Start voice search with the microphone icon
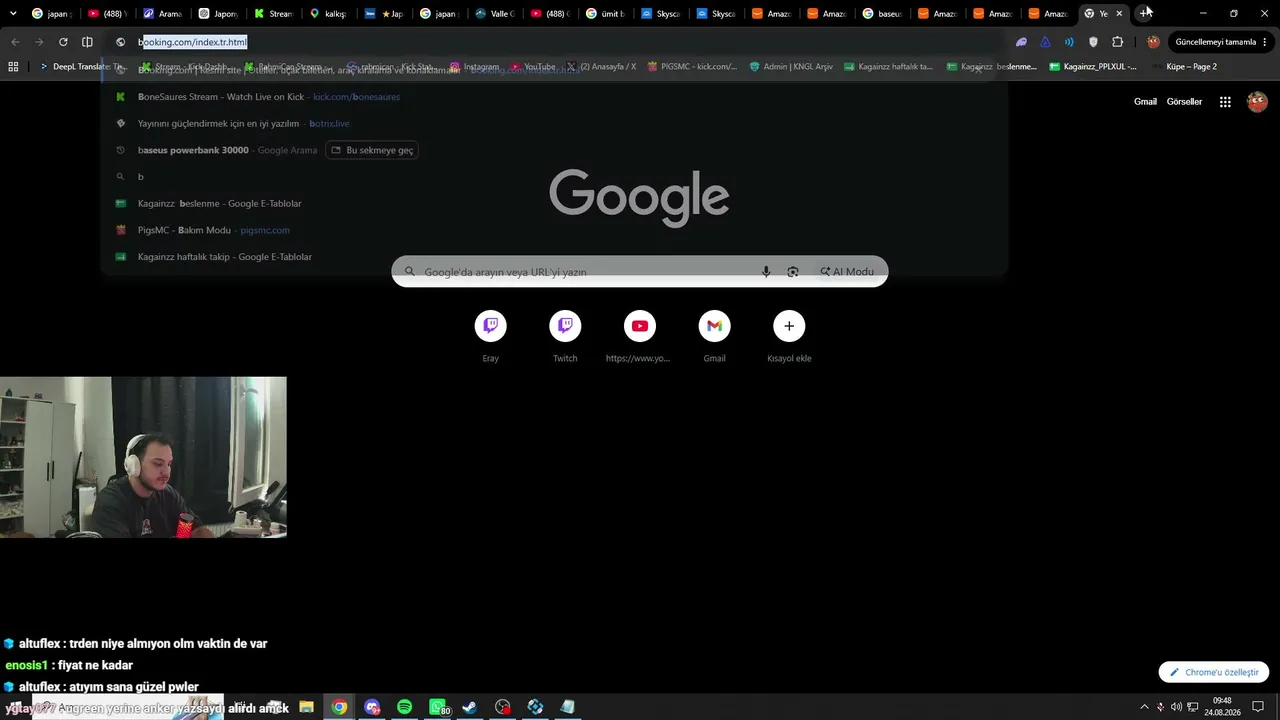Screen dimensions: 1280x720 766,272
